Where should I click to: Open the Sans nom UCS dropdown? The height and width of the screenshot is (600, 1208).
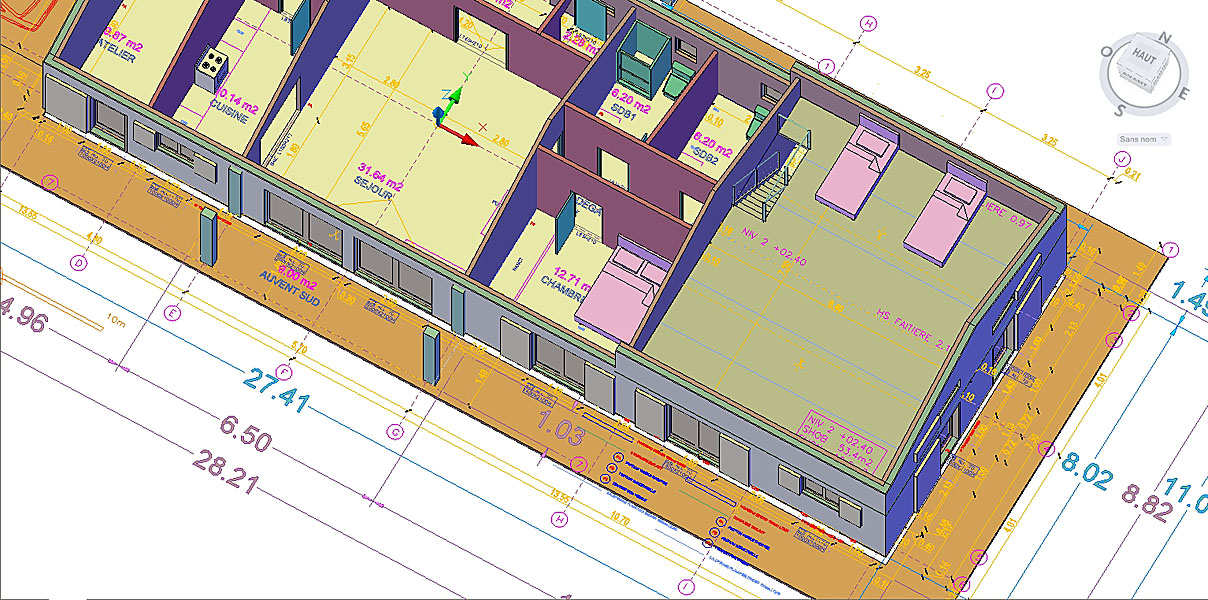(1145, 139)
